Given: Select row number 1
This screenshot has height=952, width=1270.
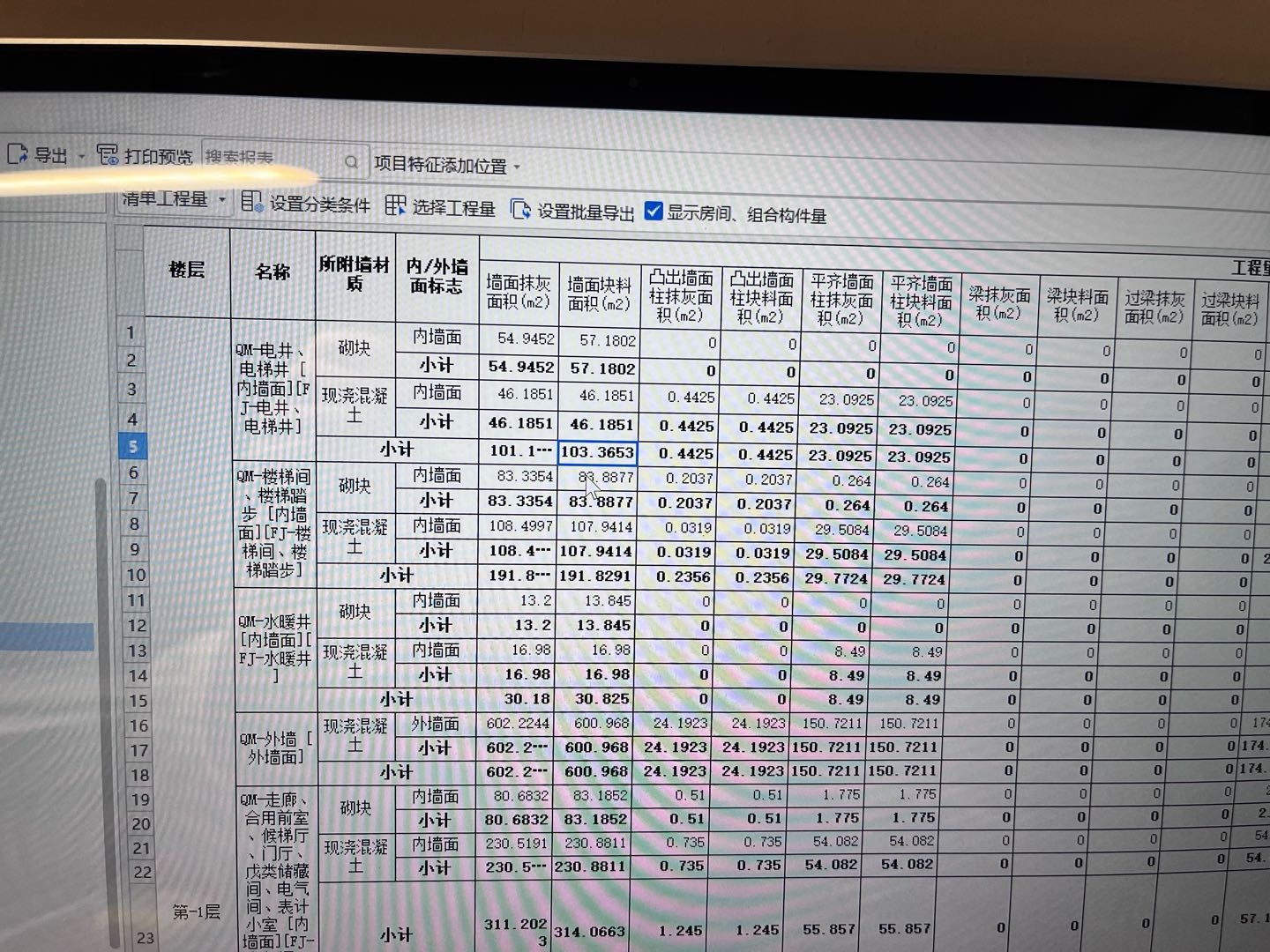Looking at the screenshot, I should 131,332.
